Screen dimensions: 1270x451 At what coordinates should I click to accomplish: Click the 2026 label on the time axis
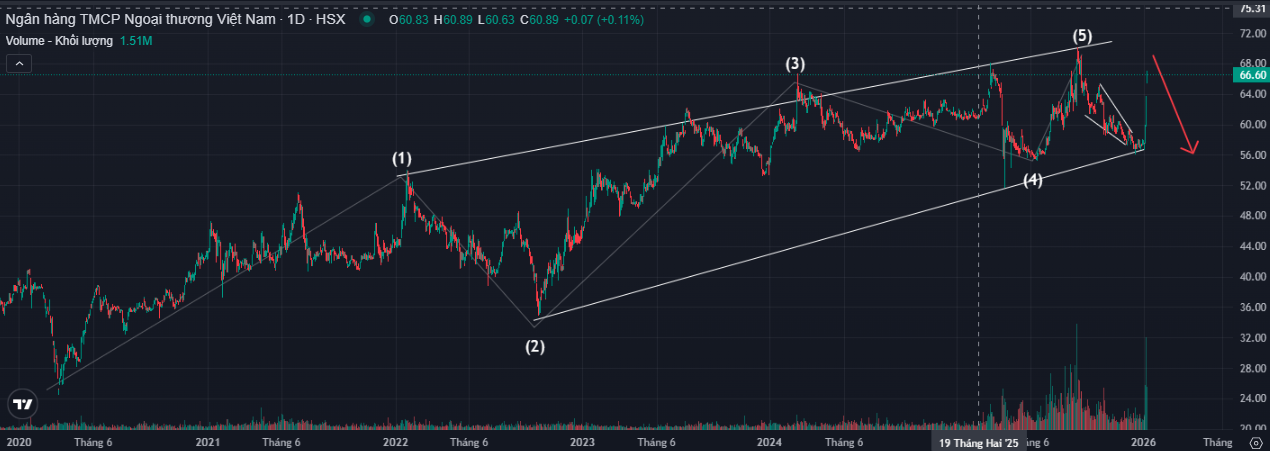[1143, 441]
